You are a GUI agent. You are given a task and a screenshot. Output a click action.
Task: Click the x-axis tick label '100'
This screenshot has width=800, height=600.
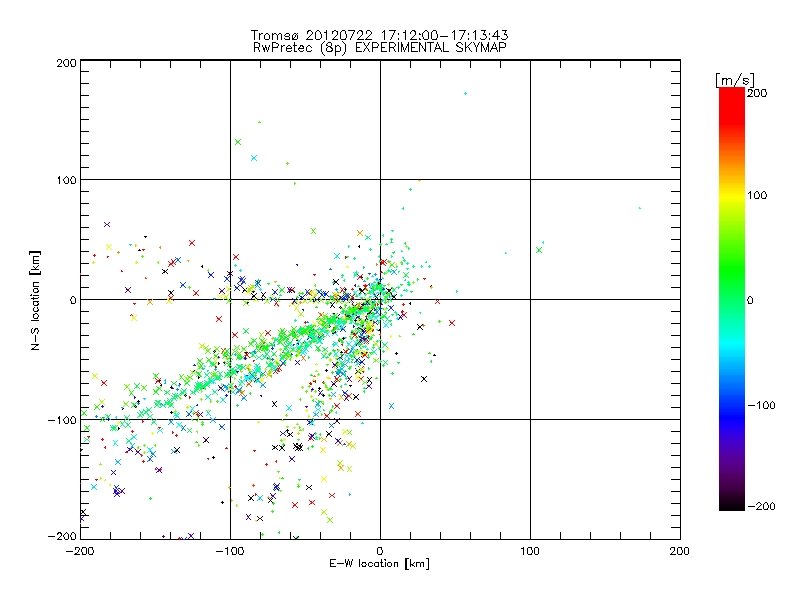[x=530, y=550]
